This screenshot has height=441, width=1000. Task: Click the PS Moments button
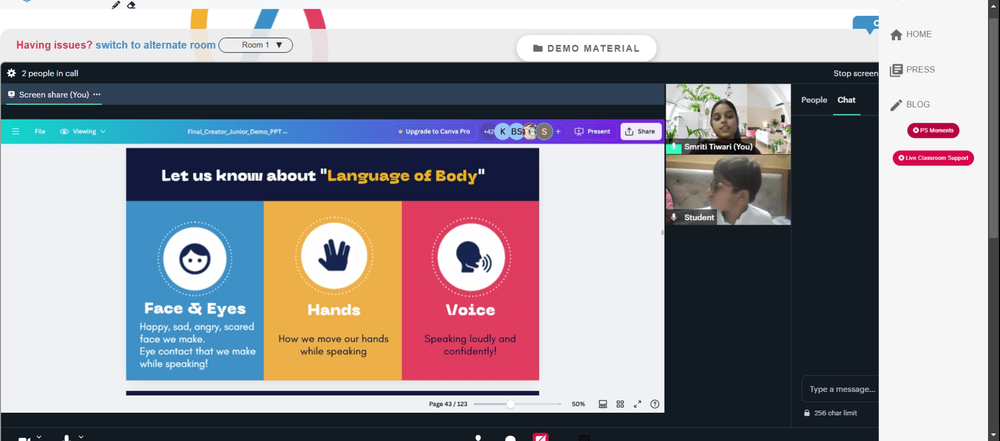tap(933, 130)
